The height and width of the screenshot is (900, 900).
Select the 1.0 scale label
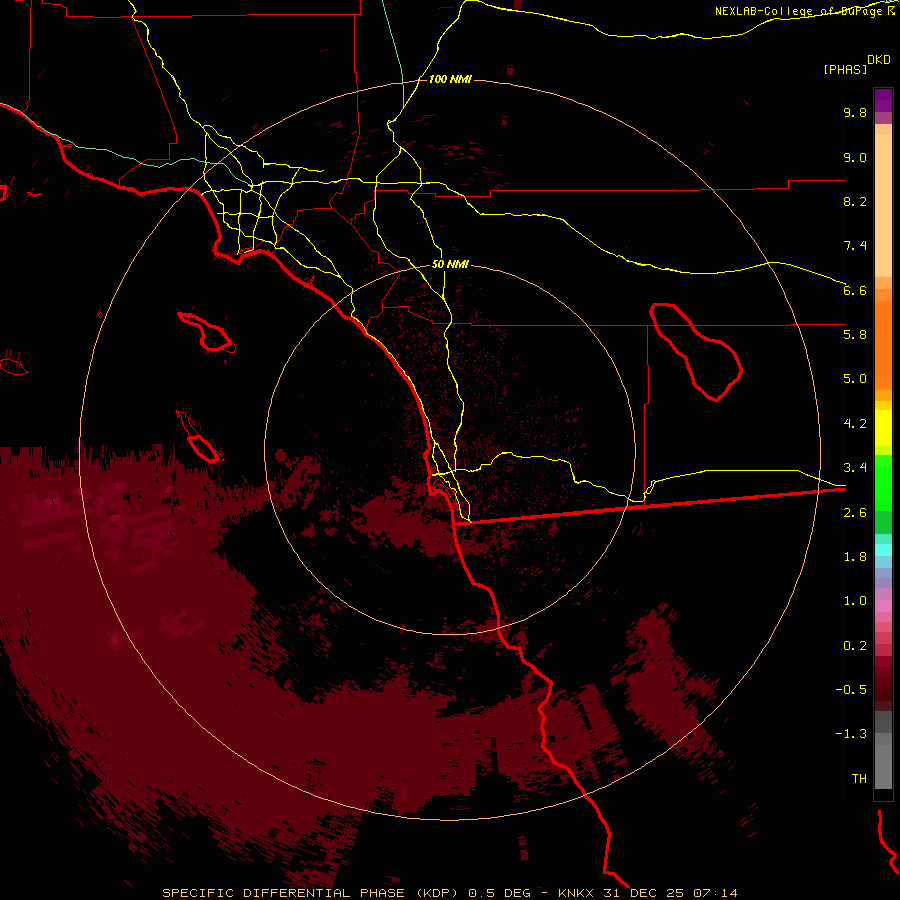[855, 601]
